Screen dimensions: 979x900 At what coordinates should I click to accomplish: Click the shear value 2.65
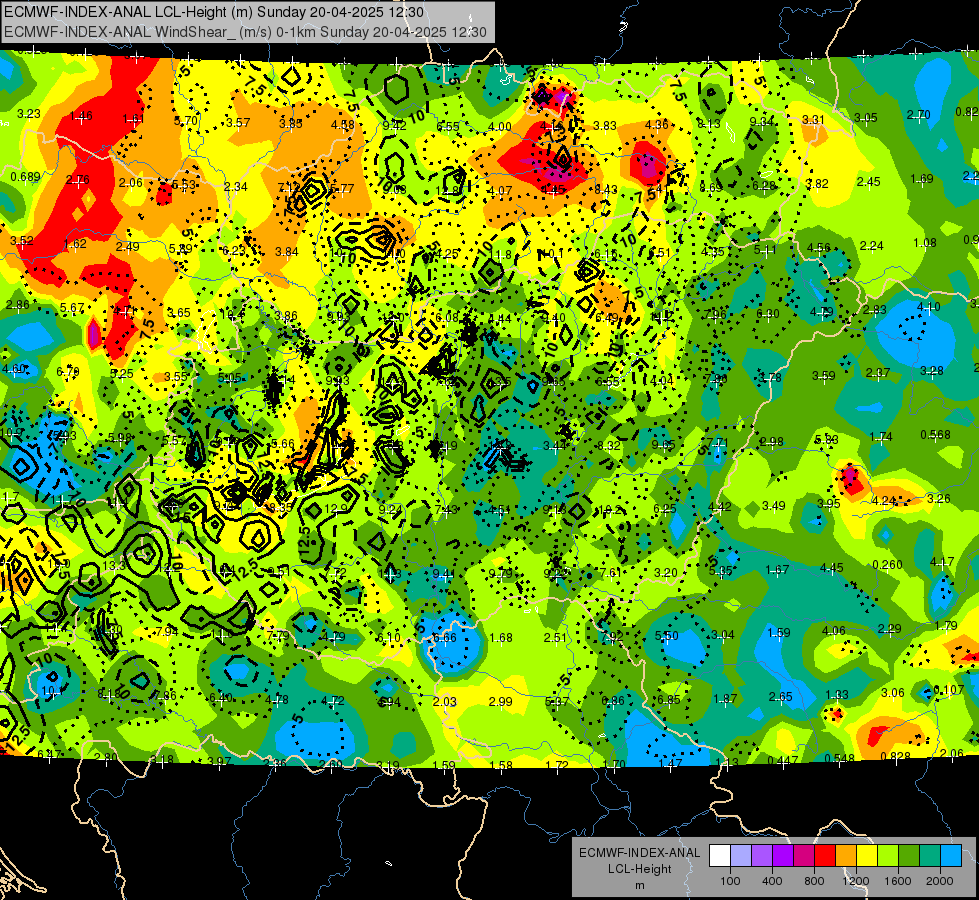[x=780, y=697]
